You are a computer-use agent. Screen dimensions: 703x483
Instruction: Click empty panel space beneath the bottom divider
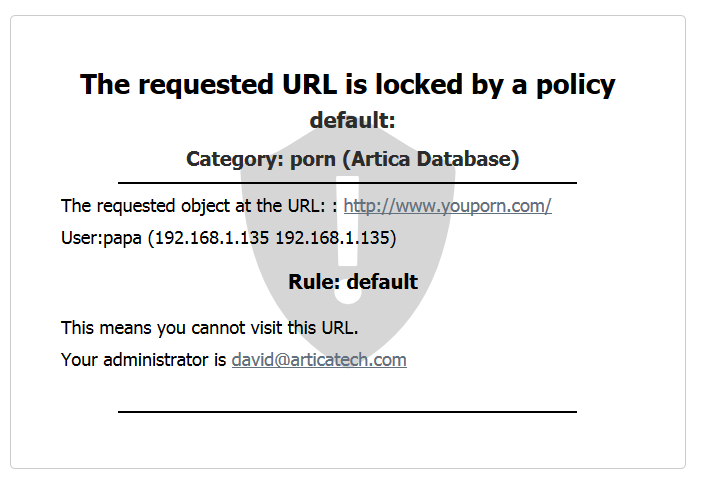(347, 439)
